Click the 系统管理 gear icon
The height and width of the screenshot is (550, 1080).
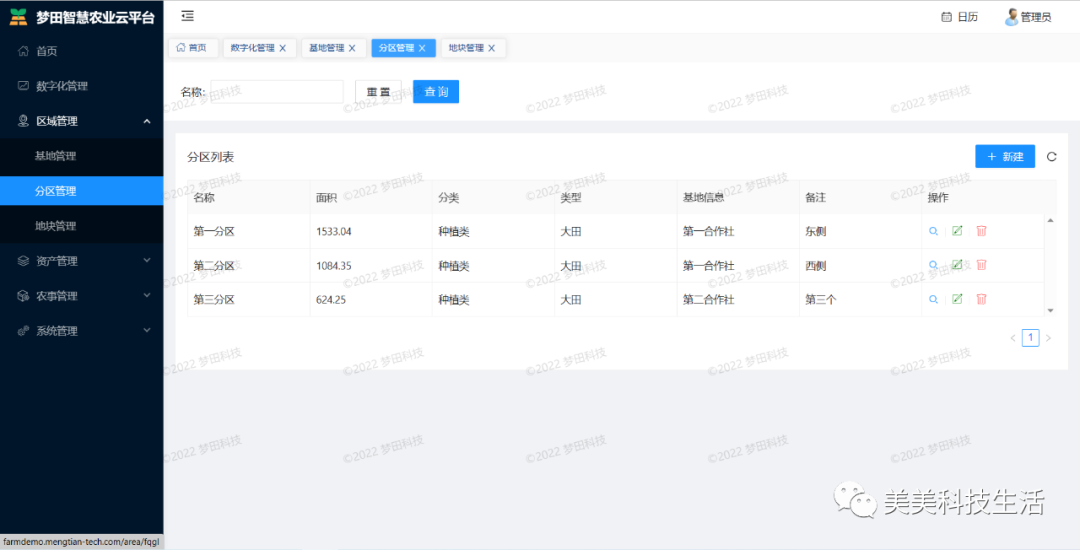pos(23,331)
